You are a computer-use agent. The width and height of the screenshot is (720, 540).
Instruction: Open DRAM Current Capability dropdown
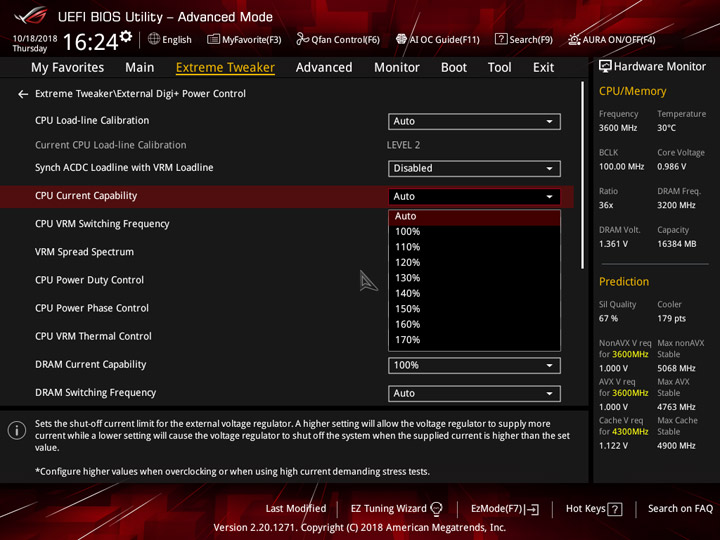pyautogui.click(x=474, y=366)
